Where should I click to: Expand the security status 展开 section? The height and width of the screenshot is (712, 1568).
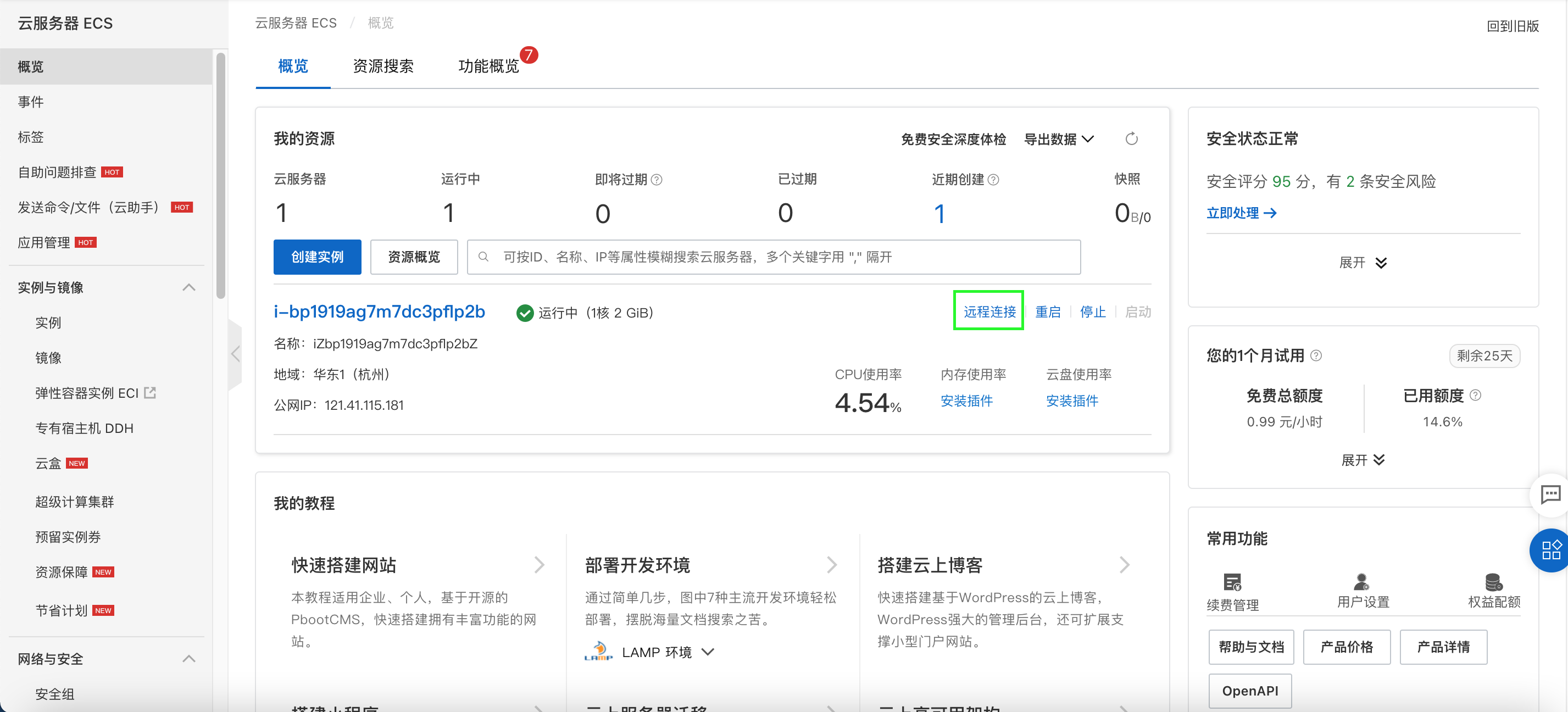click(x=1363, y=263)
